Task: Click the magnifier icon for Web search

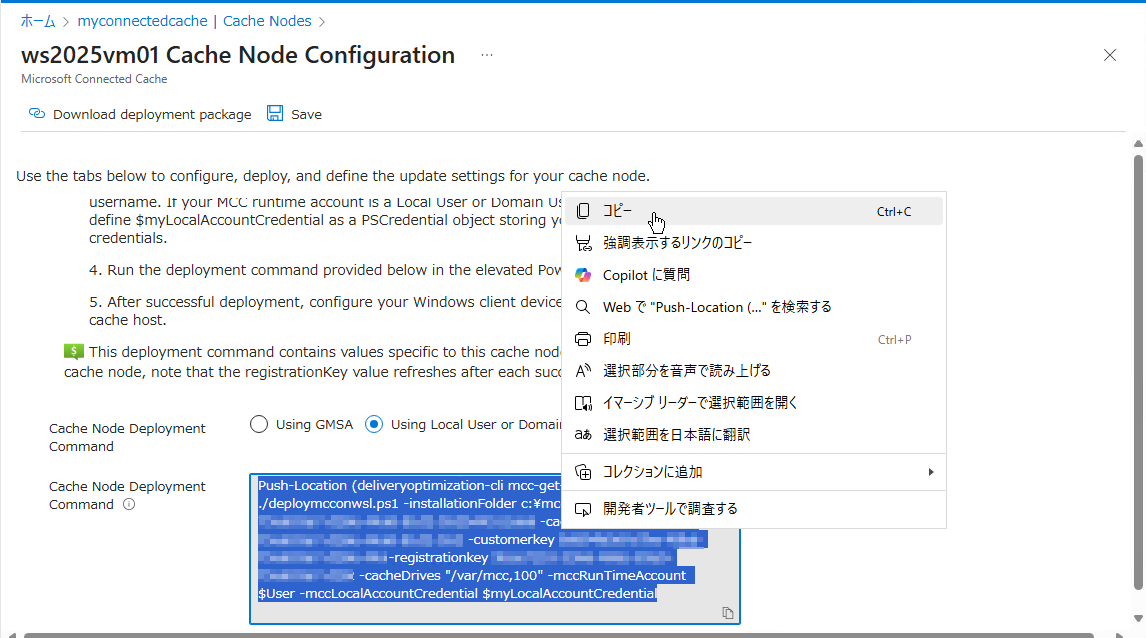Action: (x=583, y=306)
